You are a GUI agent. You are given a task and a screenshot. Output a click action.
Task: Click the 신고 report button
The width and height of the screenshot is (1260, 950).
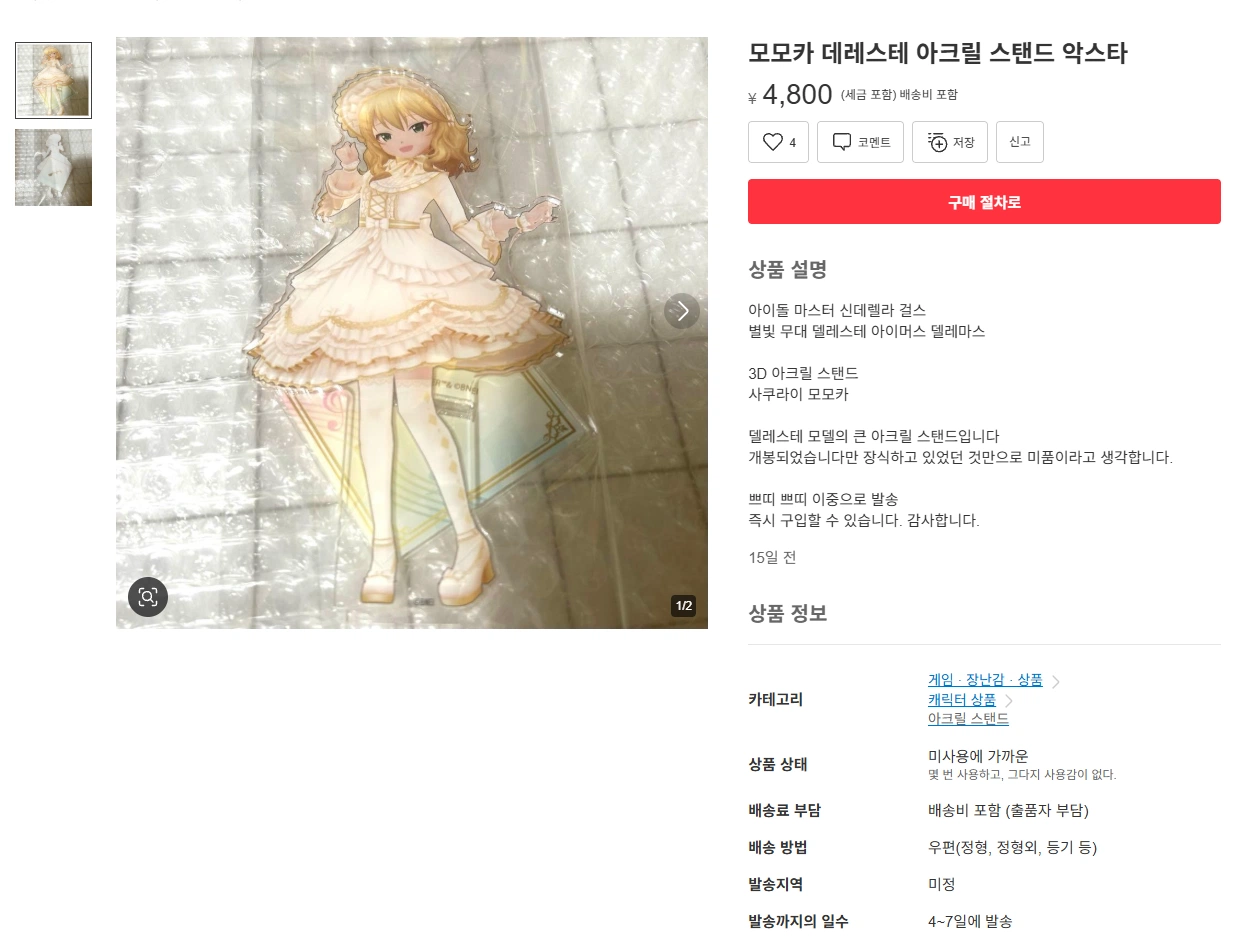click(x=1019, y=142)
